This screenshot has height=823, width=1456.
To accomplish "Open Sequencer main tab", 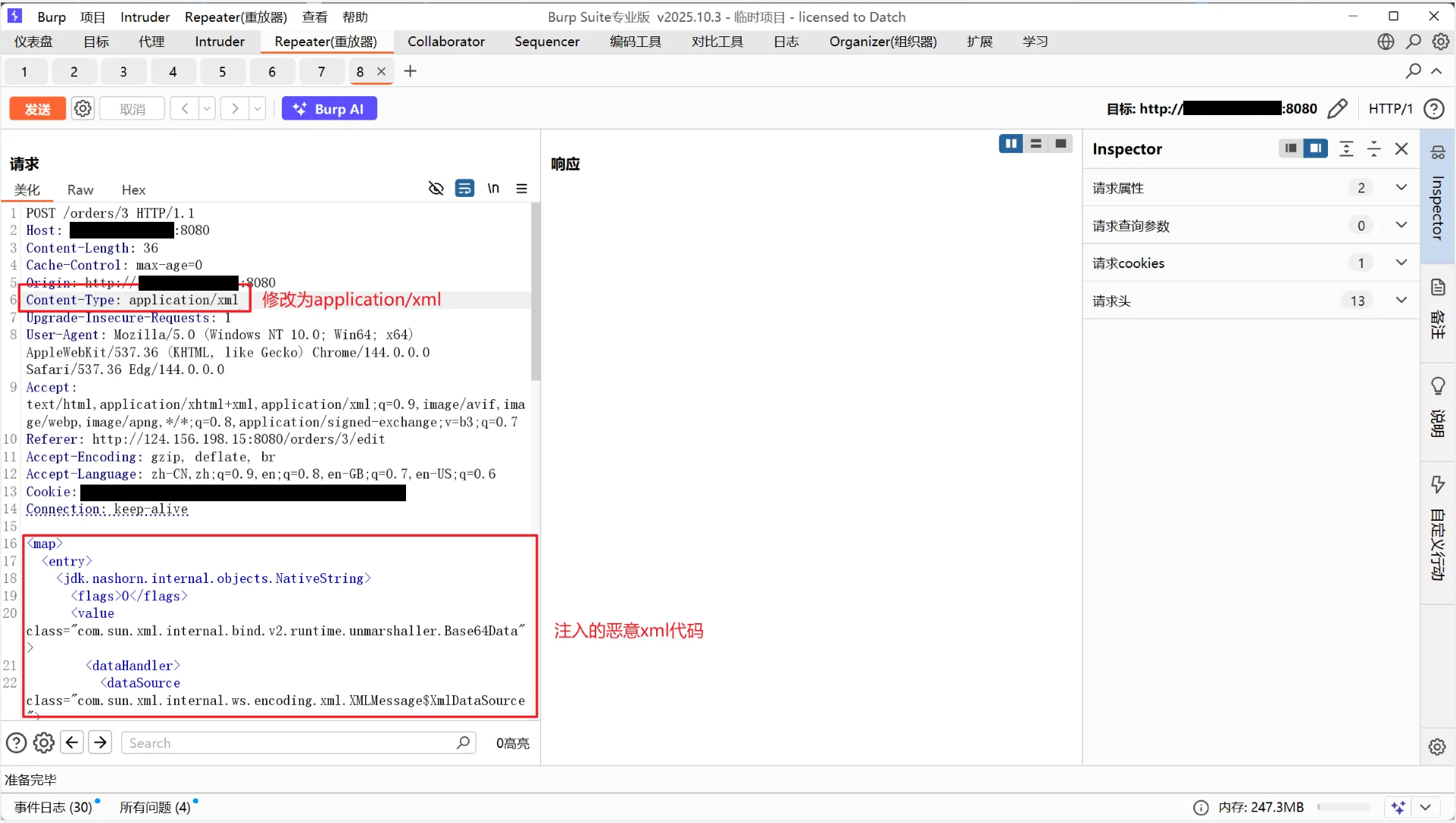I will pyautogui.click(x=547, y=42).
